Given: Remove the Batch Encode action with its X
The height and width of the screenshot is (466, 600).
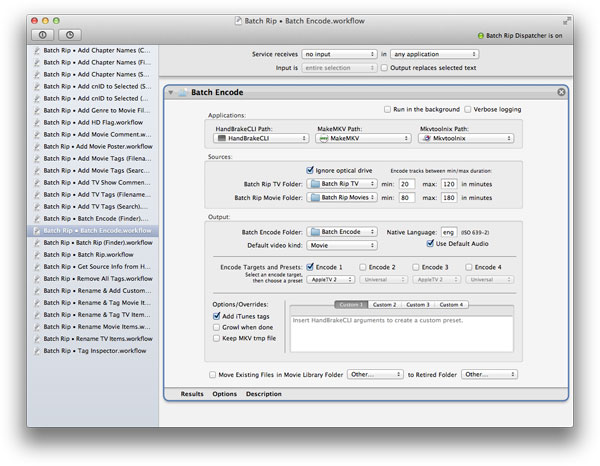Looking at the screenshot, I should coord(561,92).
